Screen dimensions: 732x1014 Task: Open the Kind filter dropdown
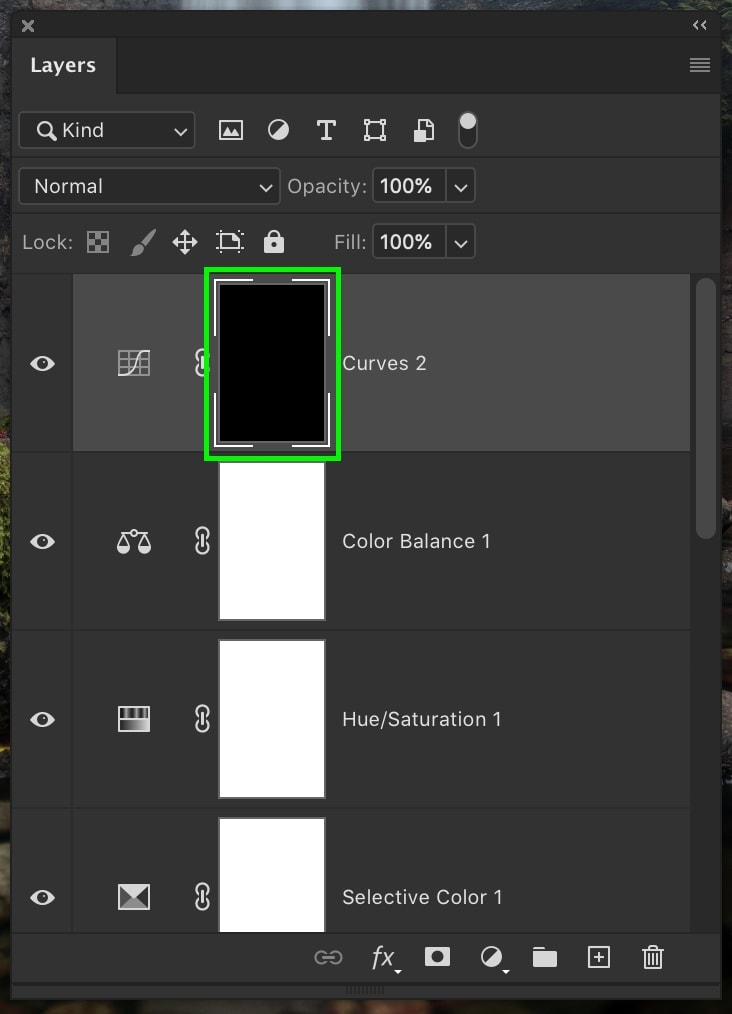click(107, 131)
